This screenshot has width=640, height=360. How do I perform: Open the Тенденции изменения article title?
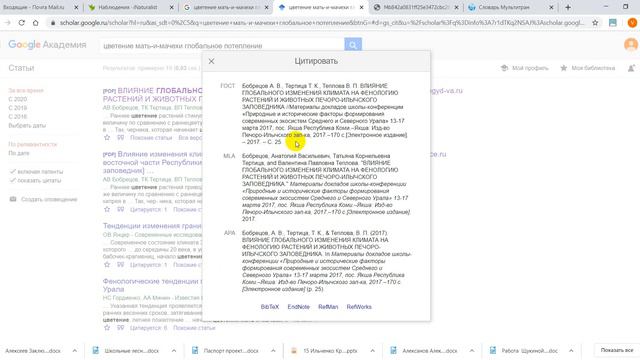point(152,226)
